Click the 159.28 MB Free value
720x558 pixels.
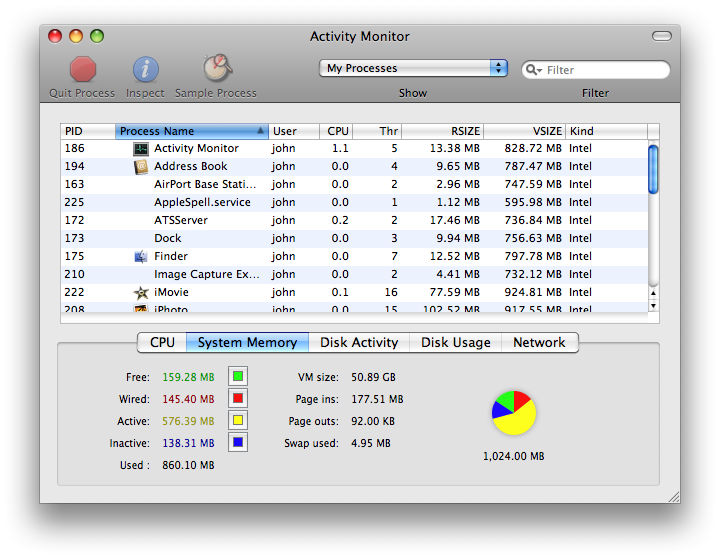tap(188, 378)
